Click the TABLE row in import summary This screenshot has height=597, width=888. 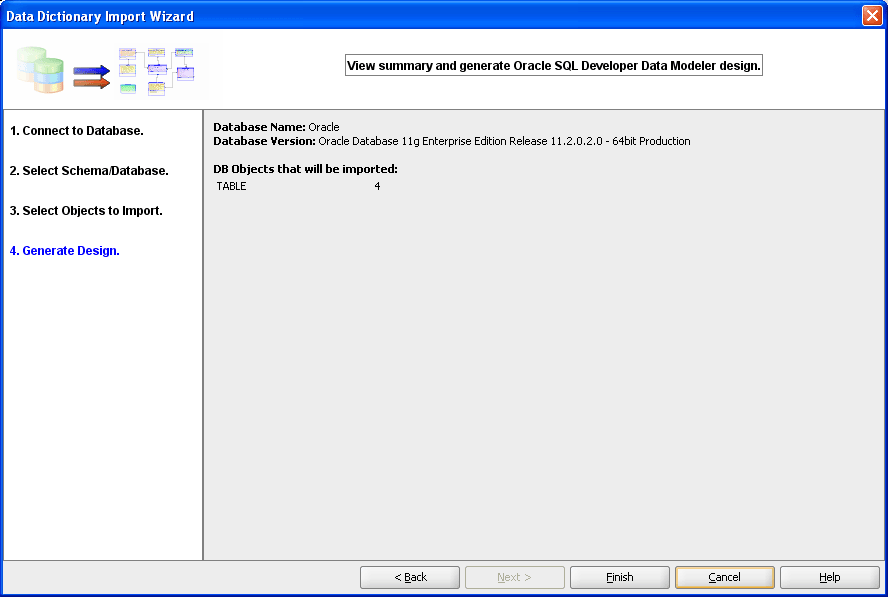pyautogui.click(x=298, y=186)
